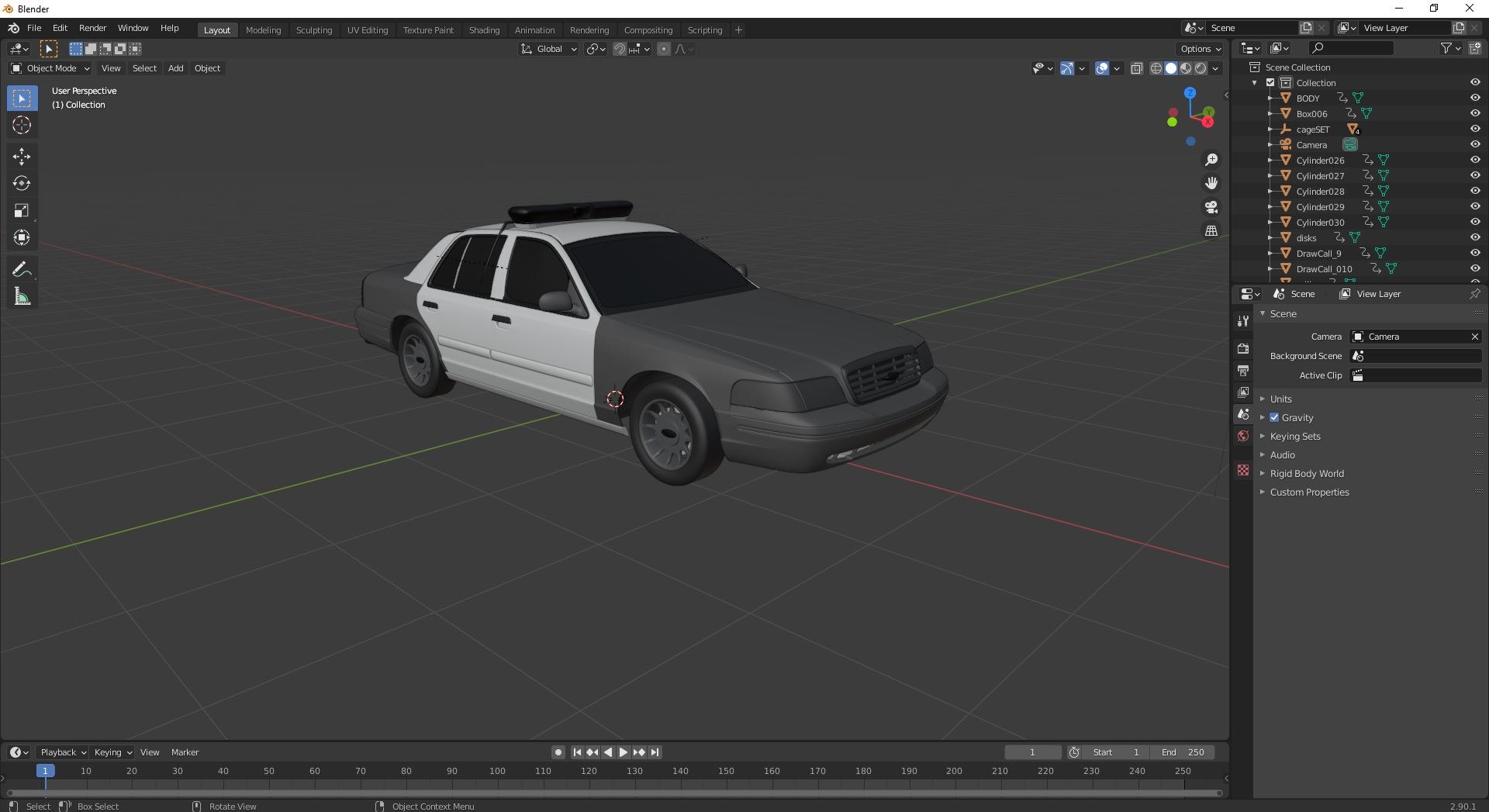Open the Render menu

[x=92, y=28]
